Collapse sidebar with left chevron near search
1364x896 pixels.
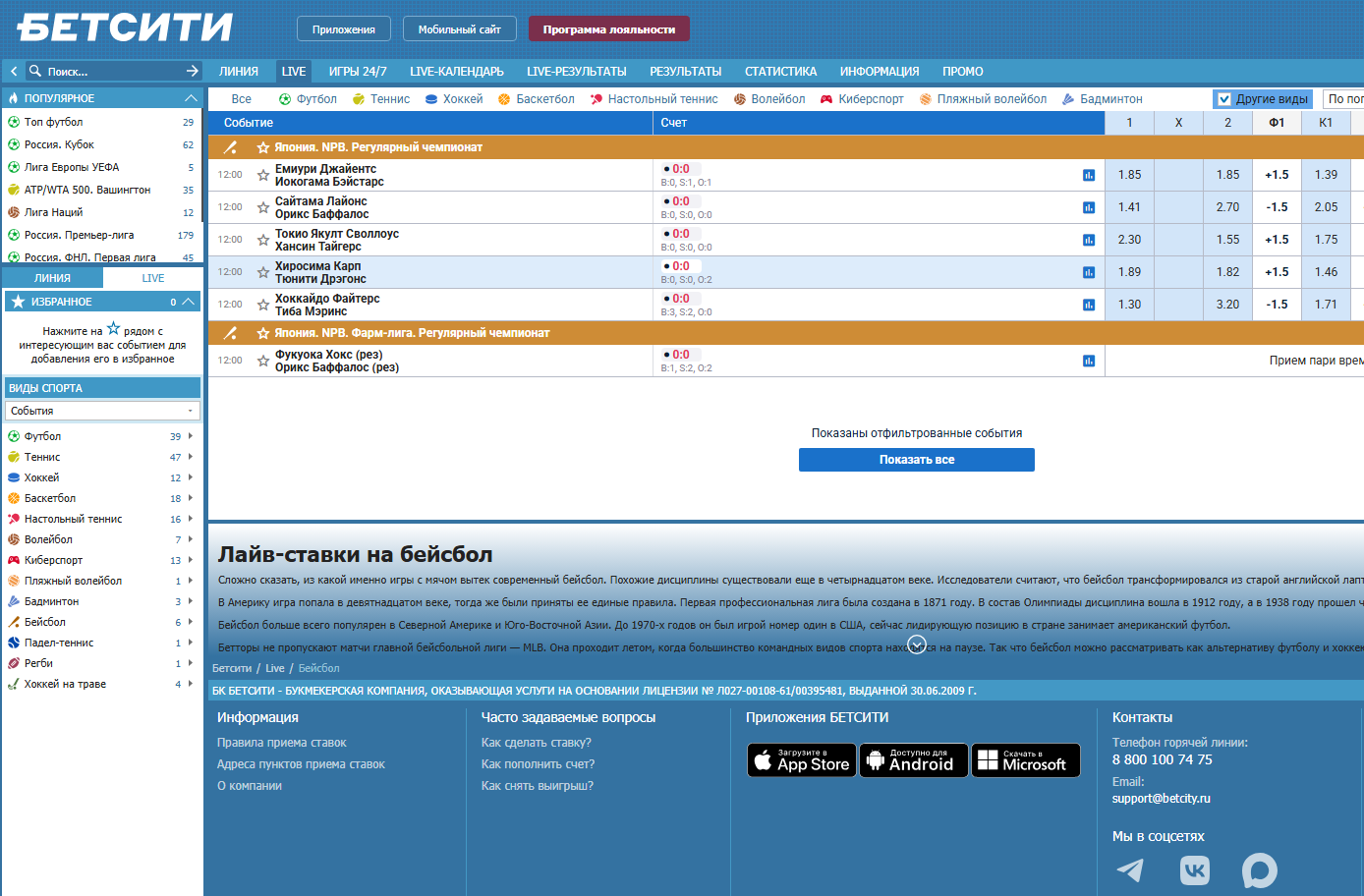(14, 71)
